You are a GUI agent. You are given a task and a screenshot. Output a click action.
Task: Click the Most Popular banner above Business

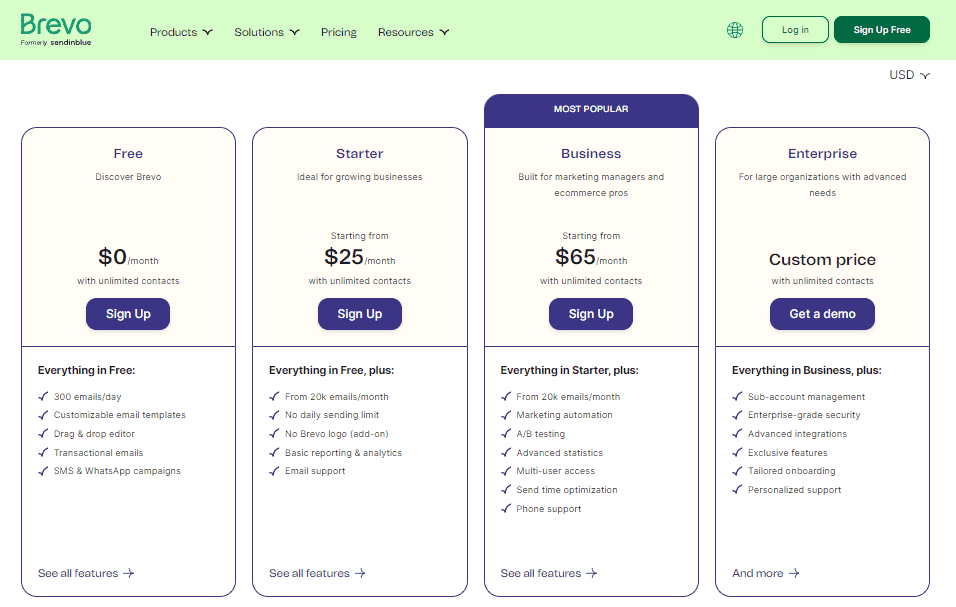click(x=591, y=110)
